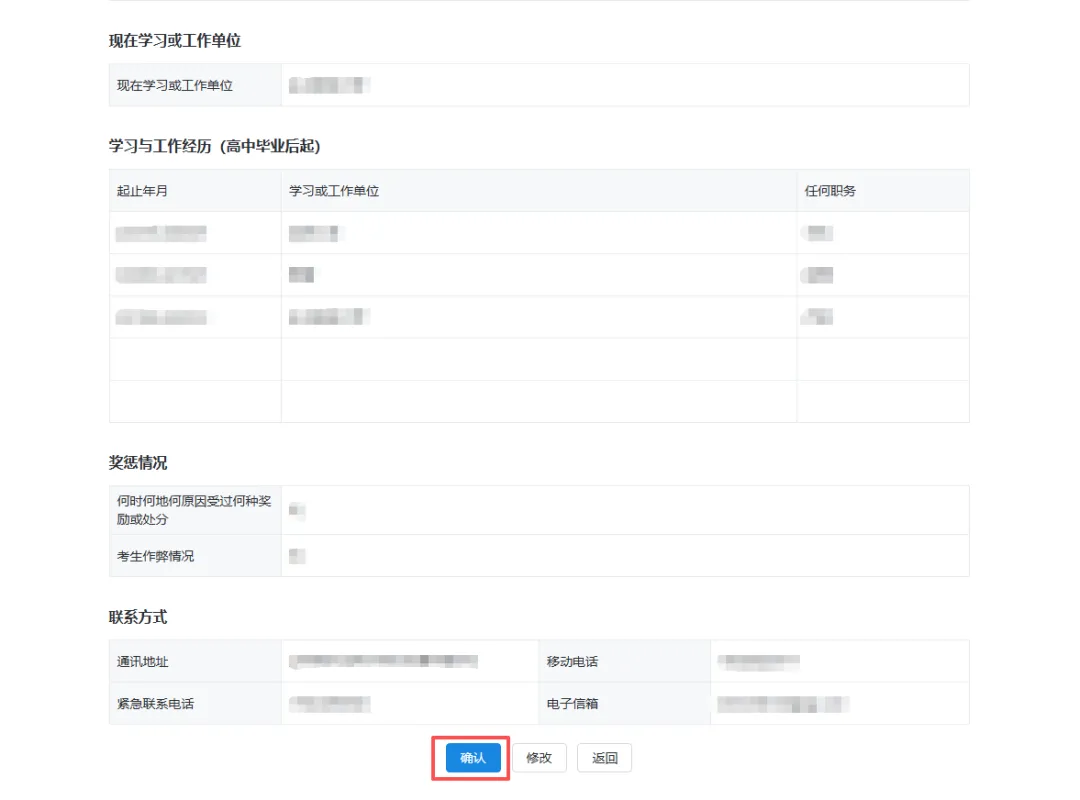Click the blue 确认 button
Screen dimensions: 1080x800
(x=472, y=758)
